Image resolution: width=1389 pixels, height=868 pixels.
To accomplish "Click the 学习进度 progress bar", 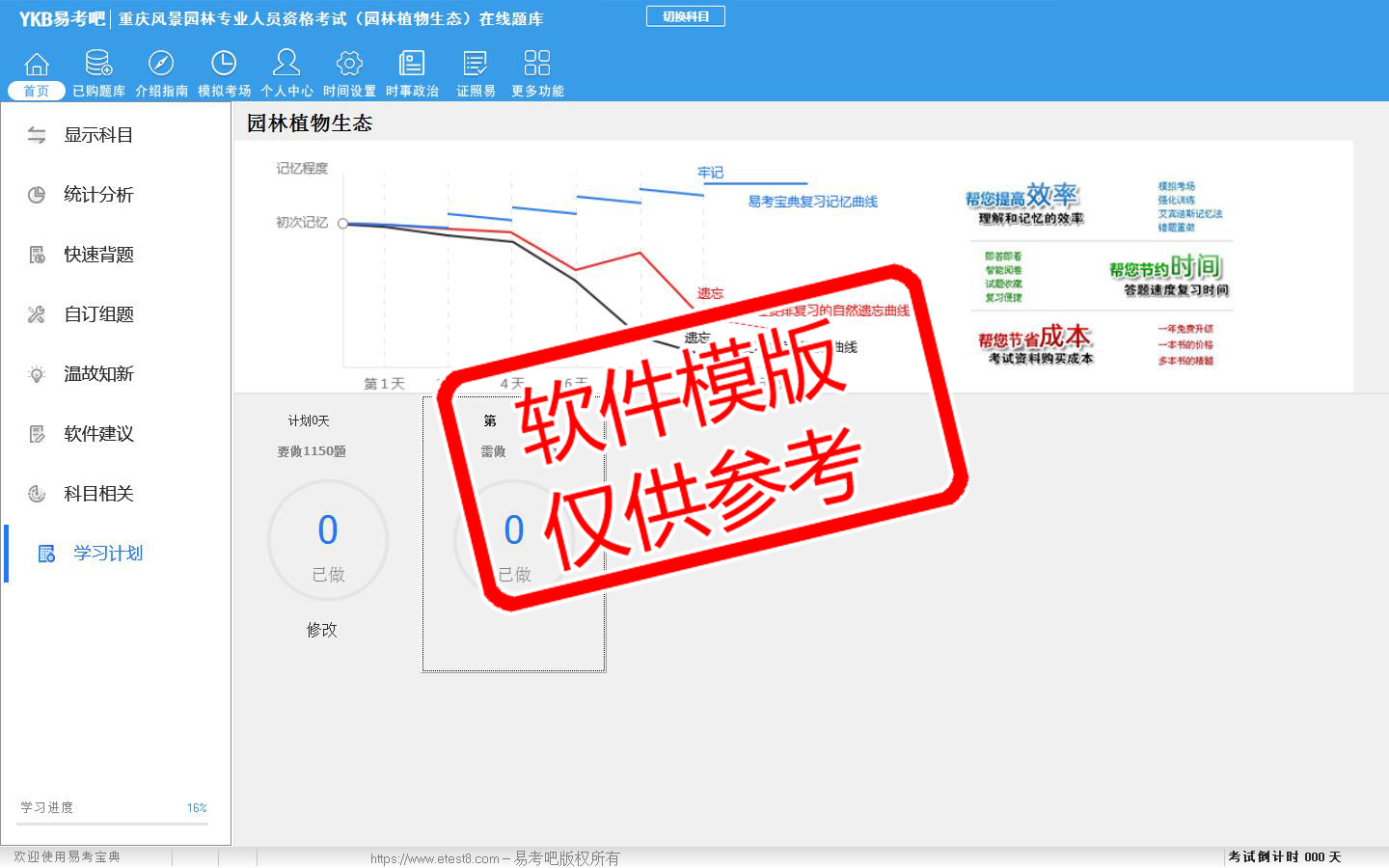I will tap(114, 824).
